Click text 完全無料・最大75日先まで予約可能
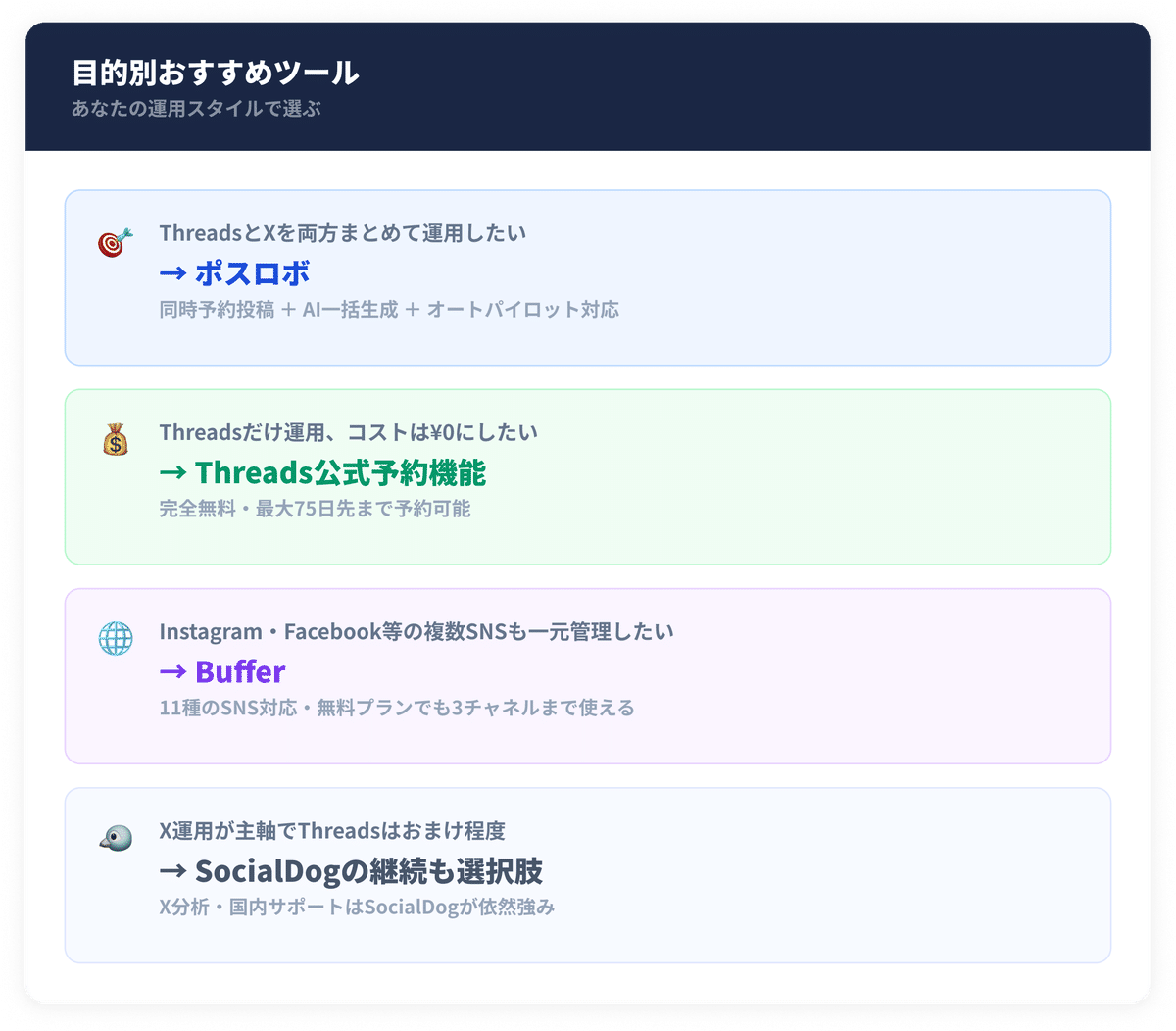 click(x=316, y=509)
